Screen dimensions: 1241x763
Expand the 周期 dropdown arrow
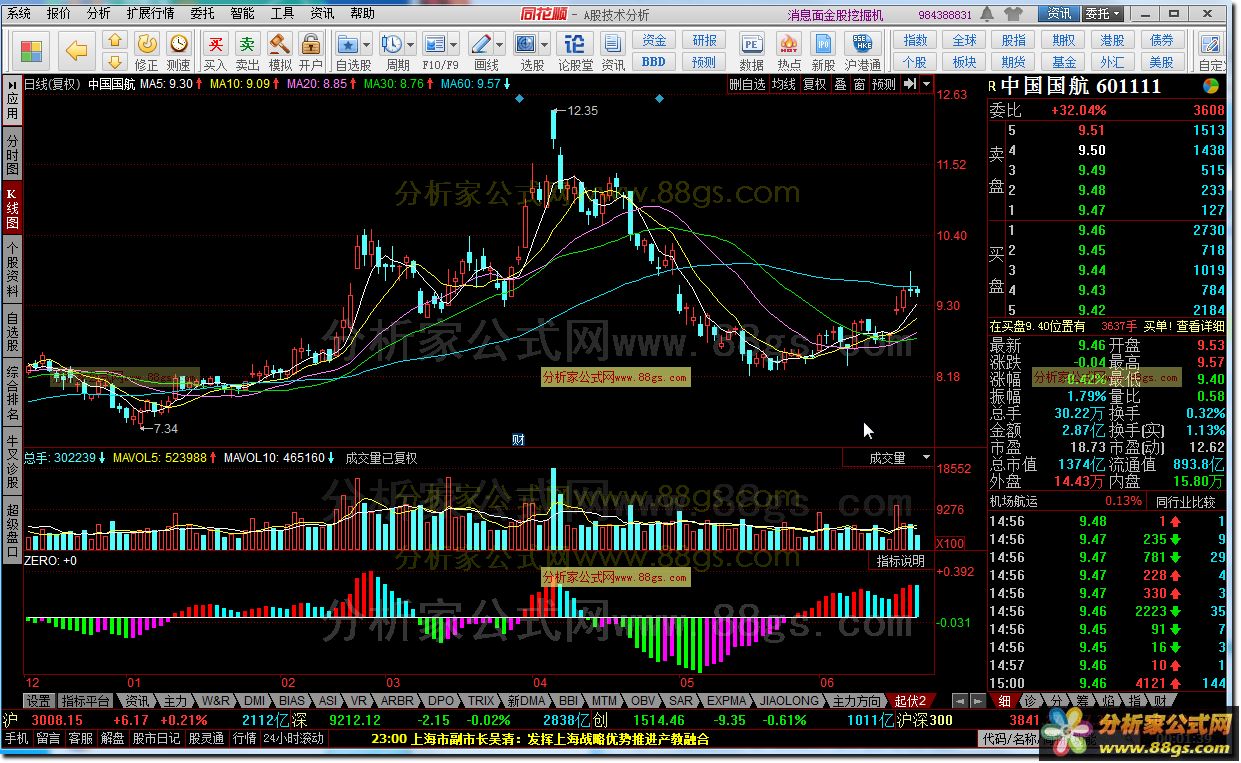411,45
